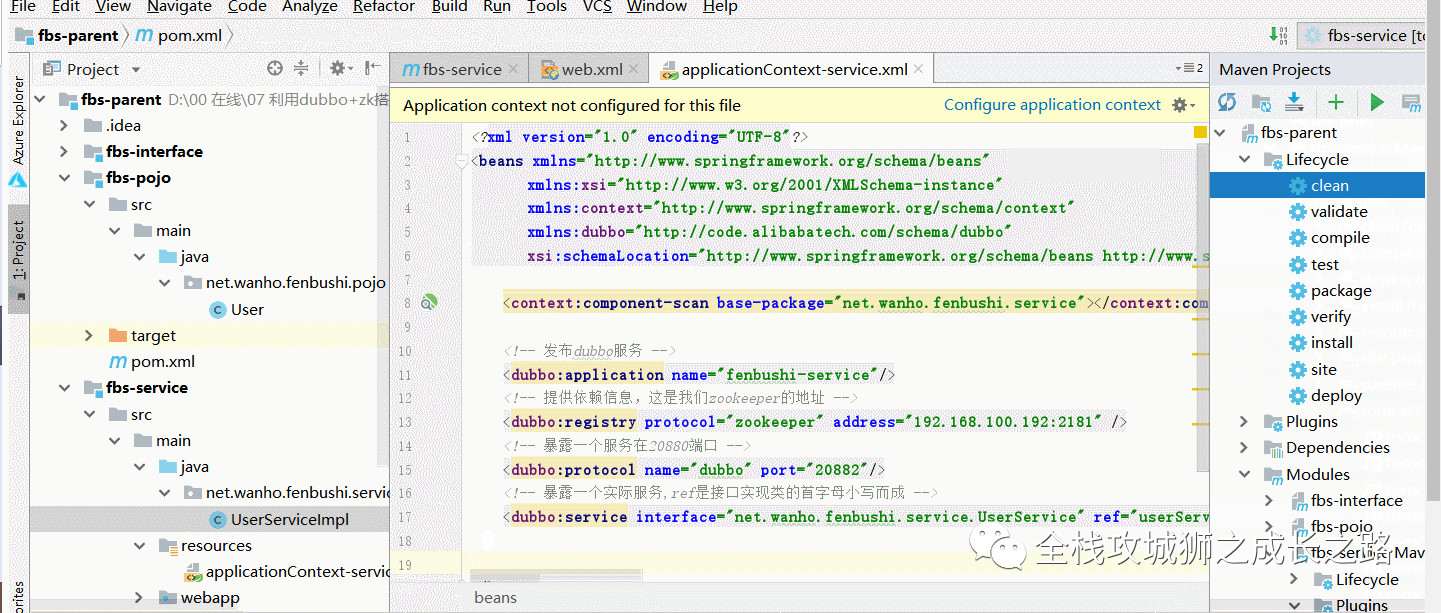
Task: Click the scroll from source target icon
Action: (275, 69)
